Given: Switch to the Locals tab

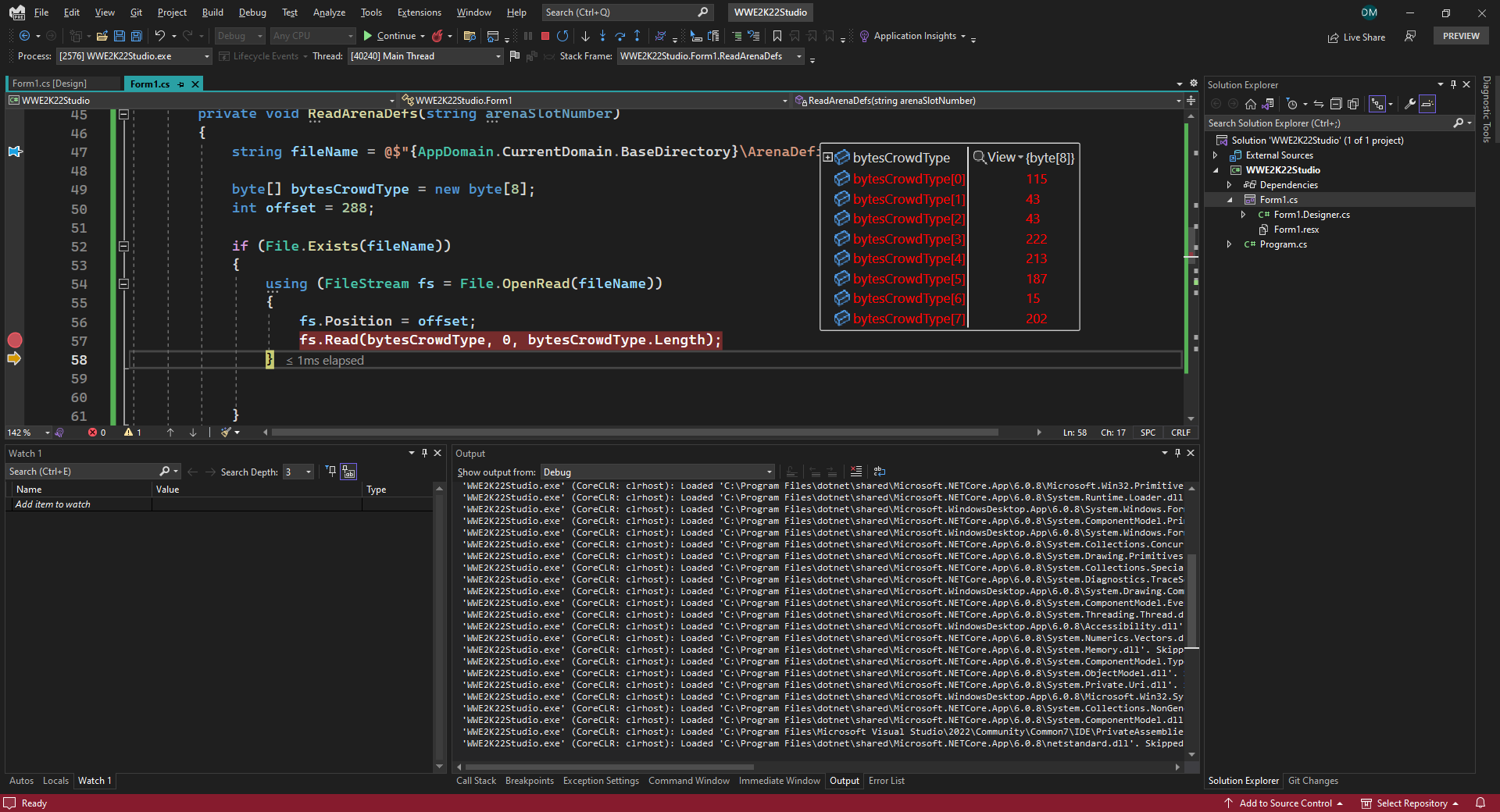Looking at the screenshot, I should pos(55,781).
